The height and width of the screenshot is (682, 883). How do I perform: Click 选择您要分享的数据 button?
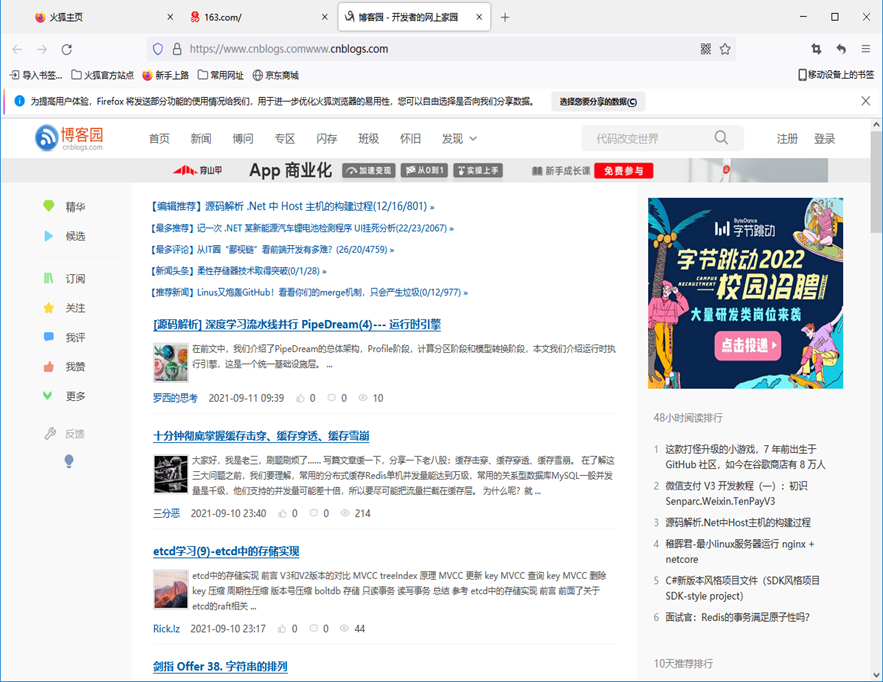tap(598, 102)
